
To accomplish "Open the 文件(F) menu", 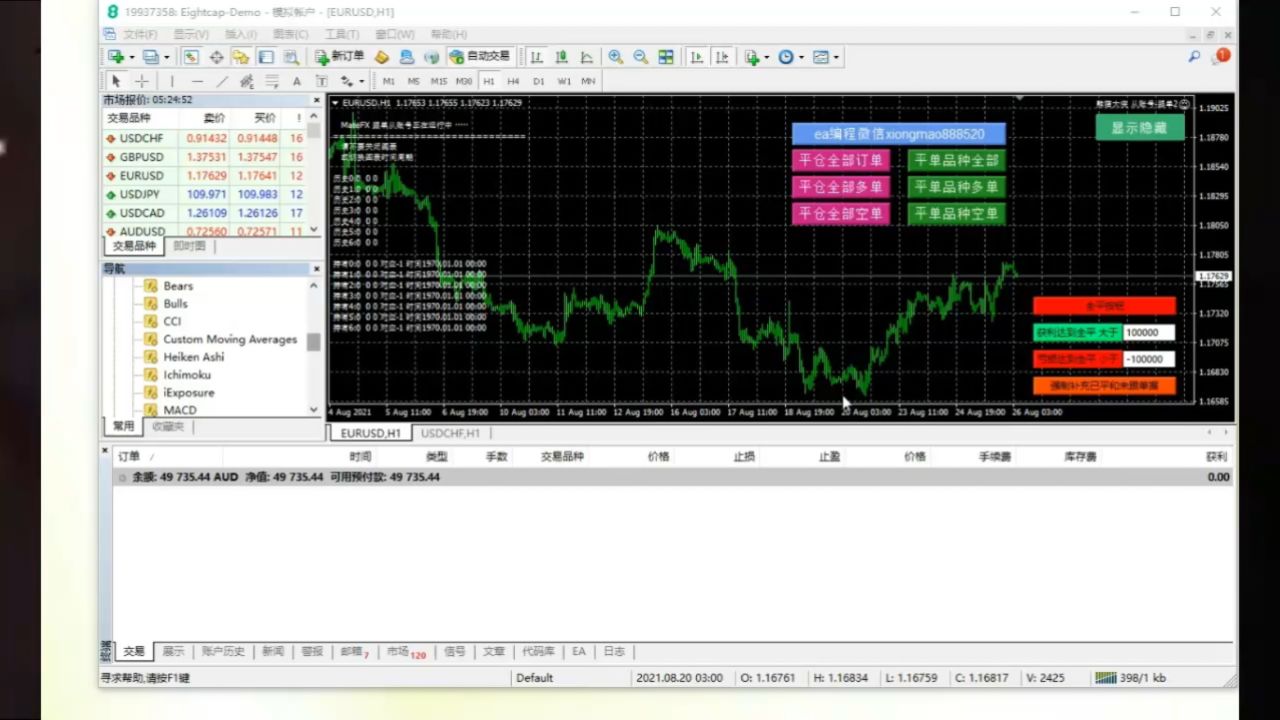I will point(140,34).
